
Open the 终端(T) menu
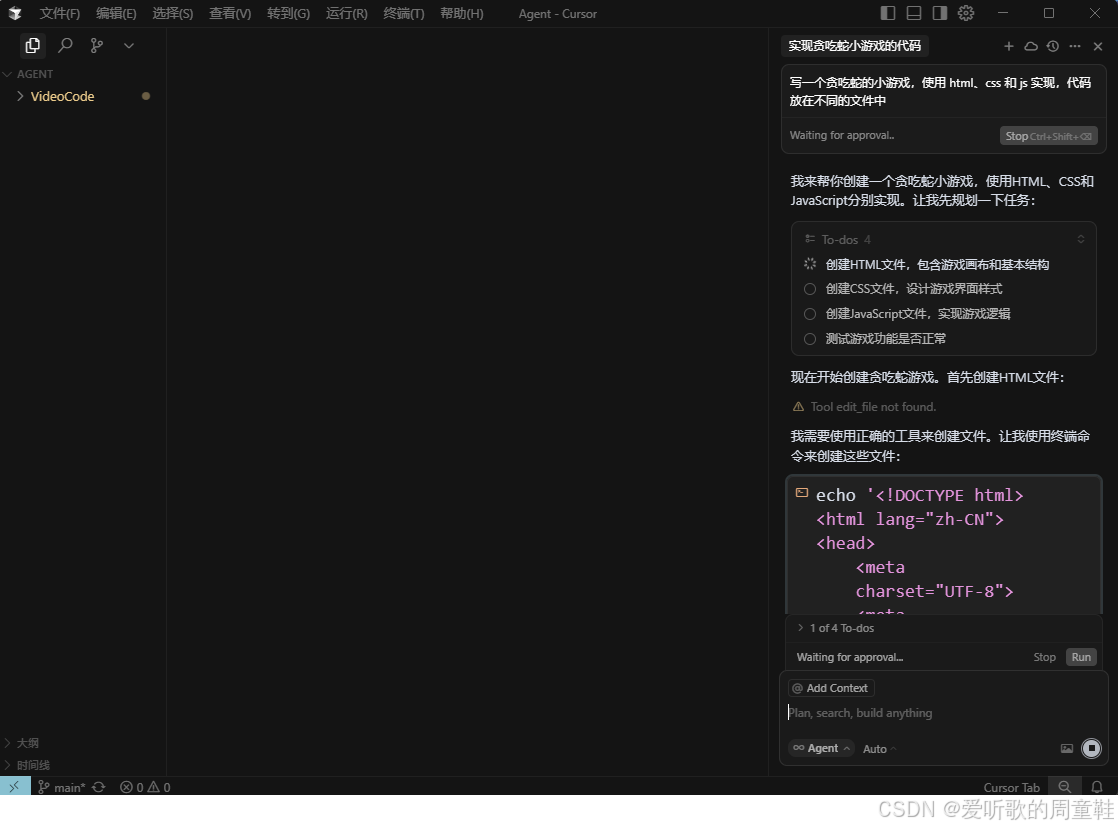pos(404,14)
